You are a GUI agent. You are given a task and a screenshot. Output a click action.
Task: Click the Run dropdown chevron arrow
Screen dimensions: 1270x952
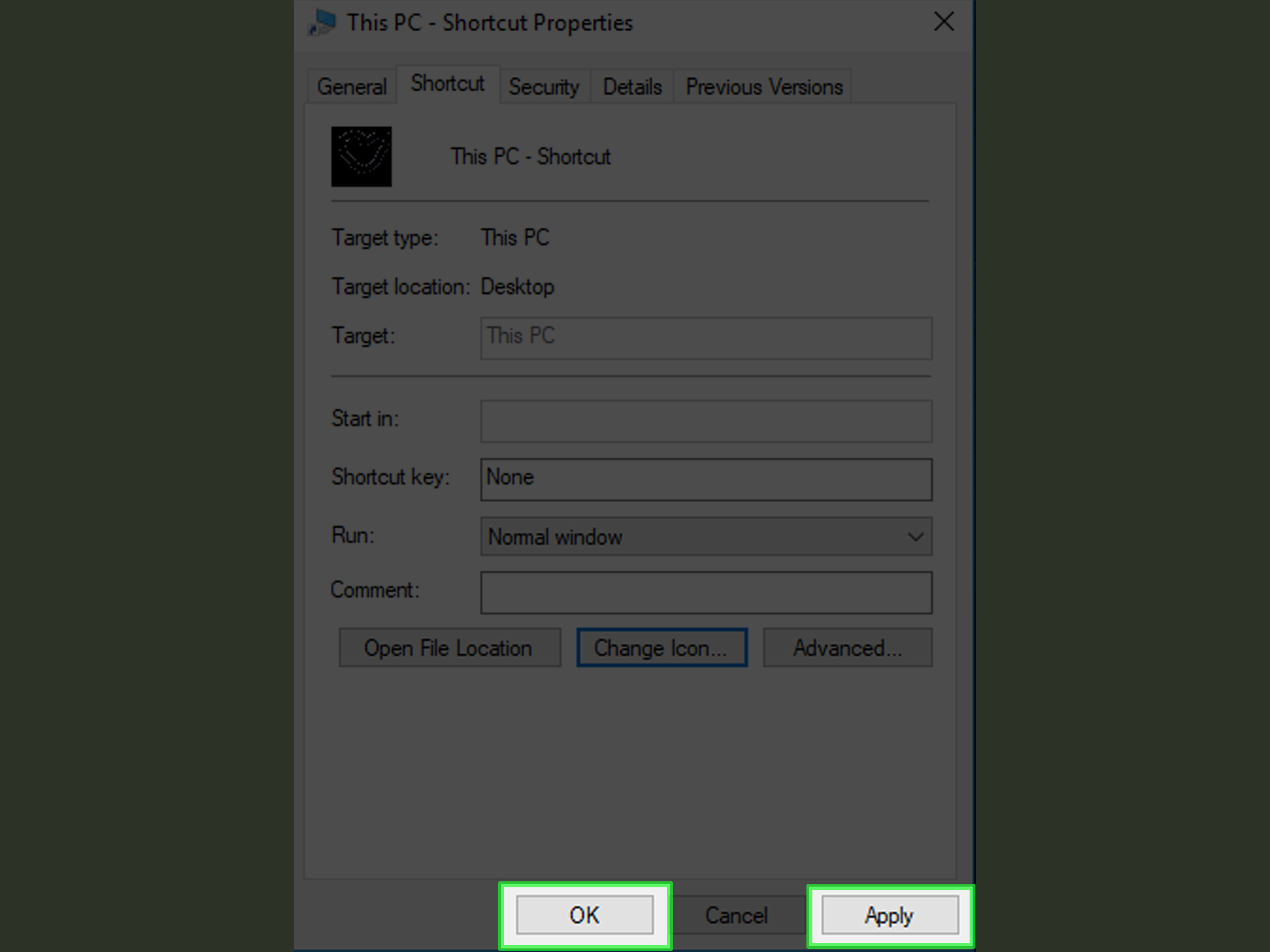point(915,537)
